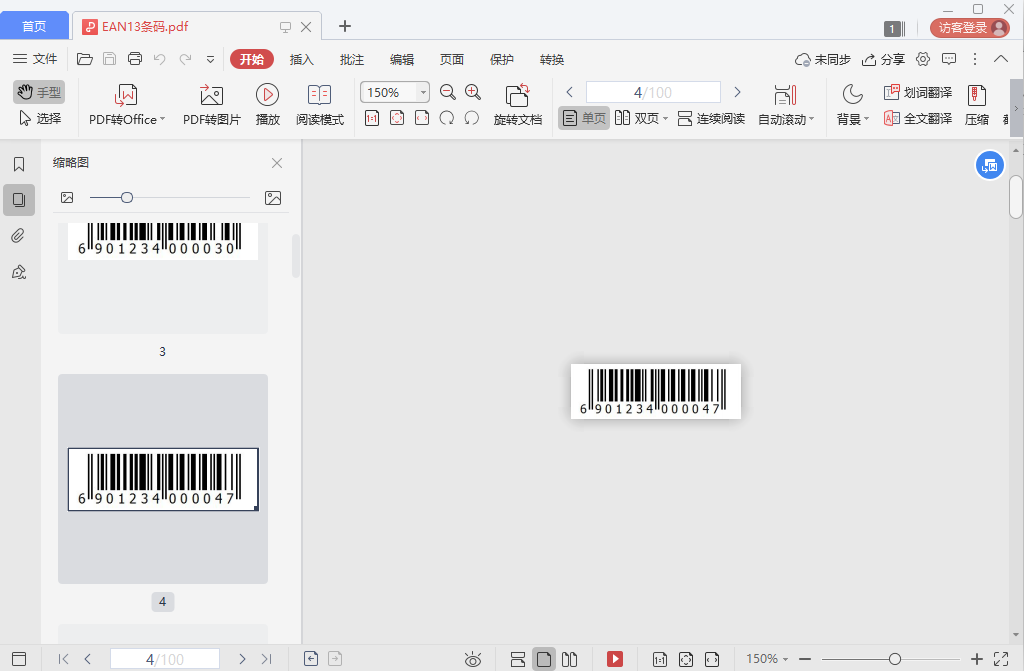Switch to the 插入 tab
The width and height of the screenshot is (1024, 671).
click(302, 59)
